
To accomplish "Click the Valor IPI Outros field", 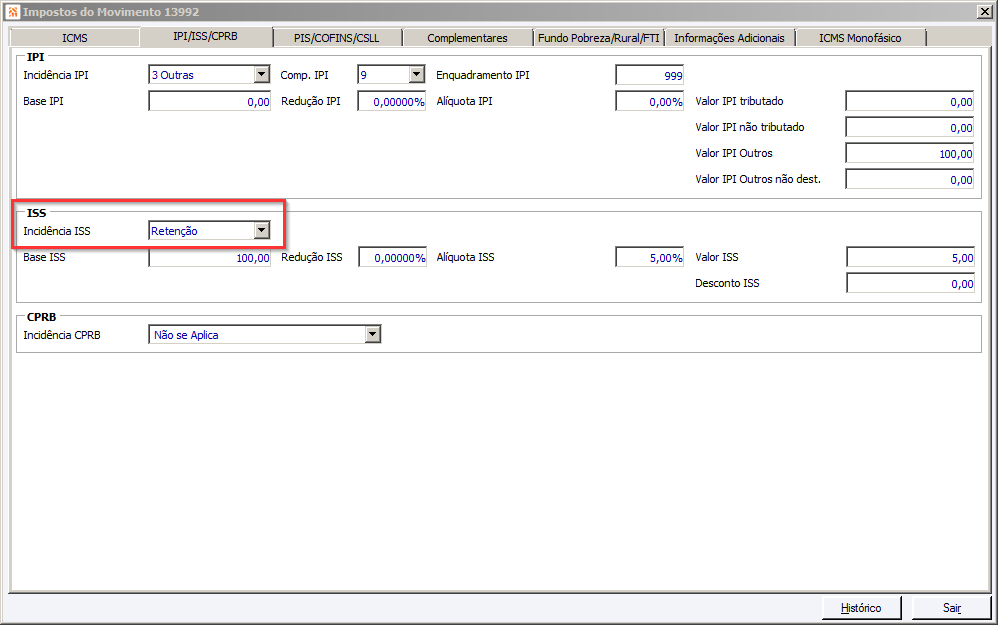I will (910, 153).
